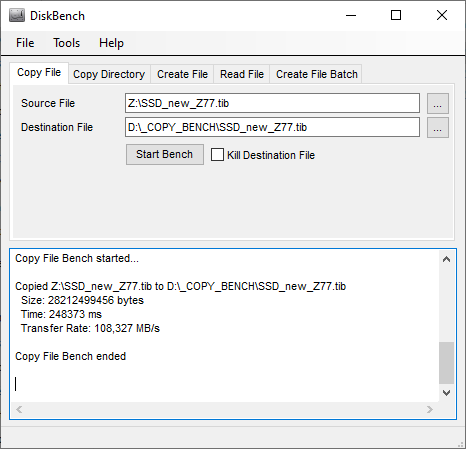Open the Tools menu
Image resolution: width=466 pixels, height=449 pixels.
coord(67,43)
